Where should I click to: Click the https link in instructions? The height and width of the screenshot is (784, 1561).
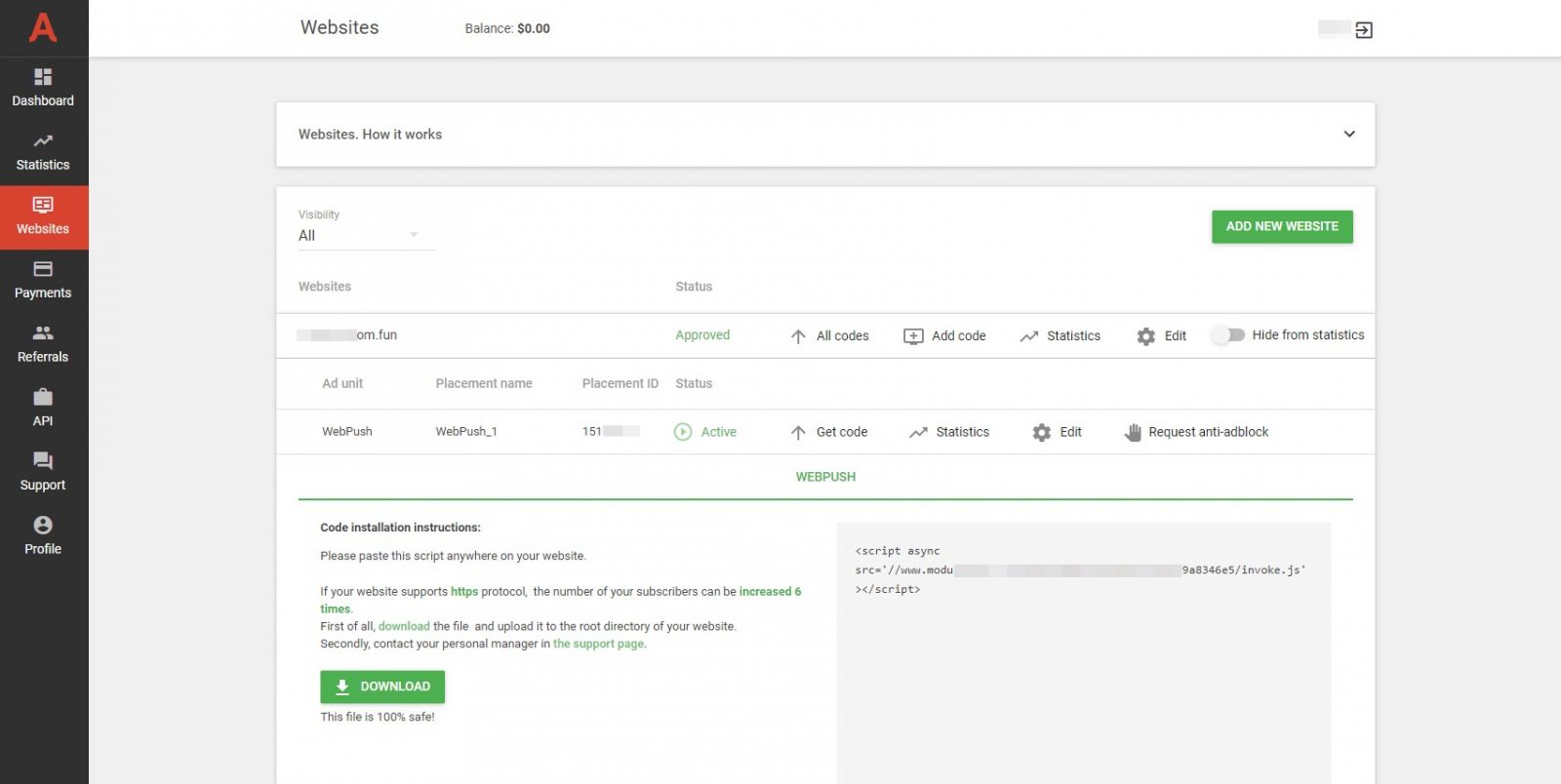coord(464,591)
